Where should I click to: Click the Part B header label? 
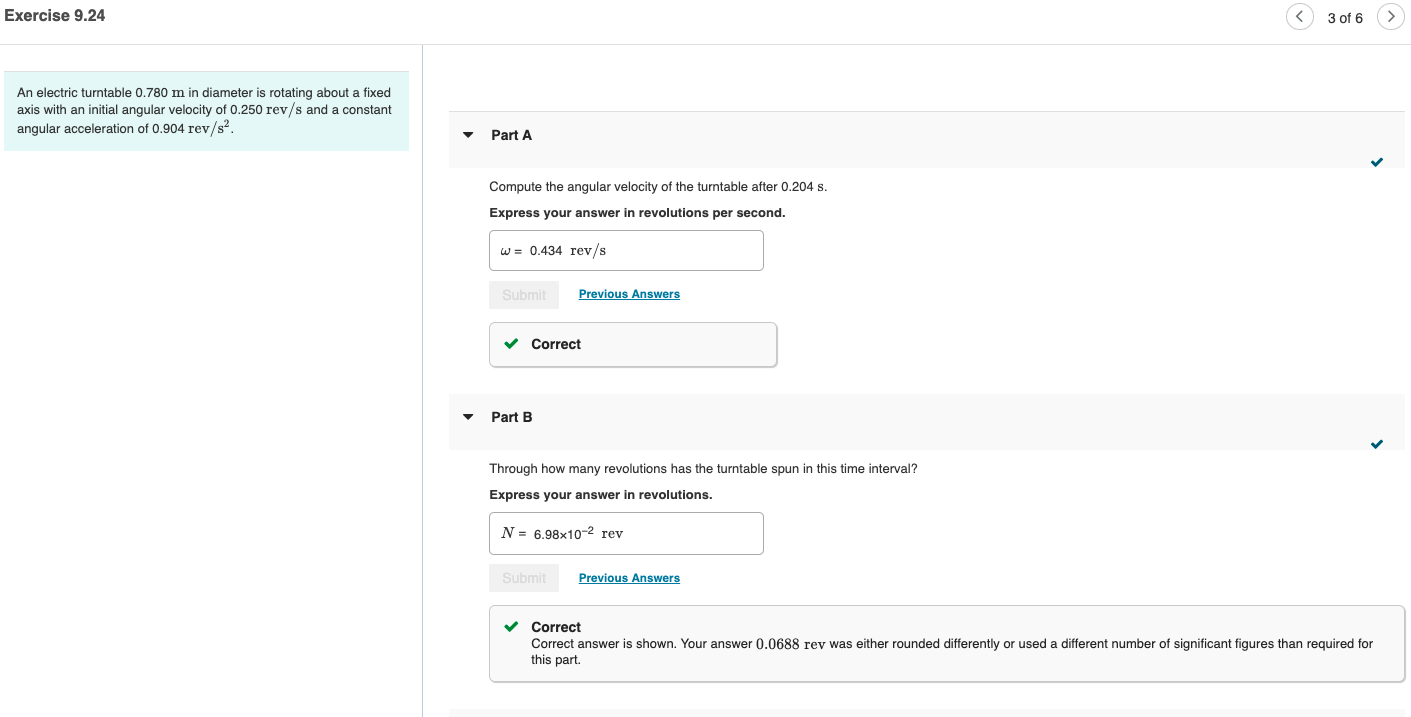(511, 417)
